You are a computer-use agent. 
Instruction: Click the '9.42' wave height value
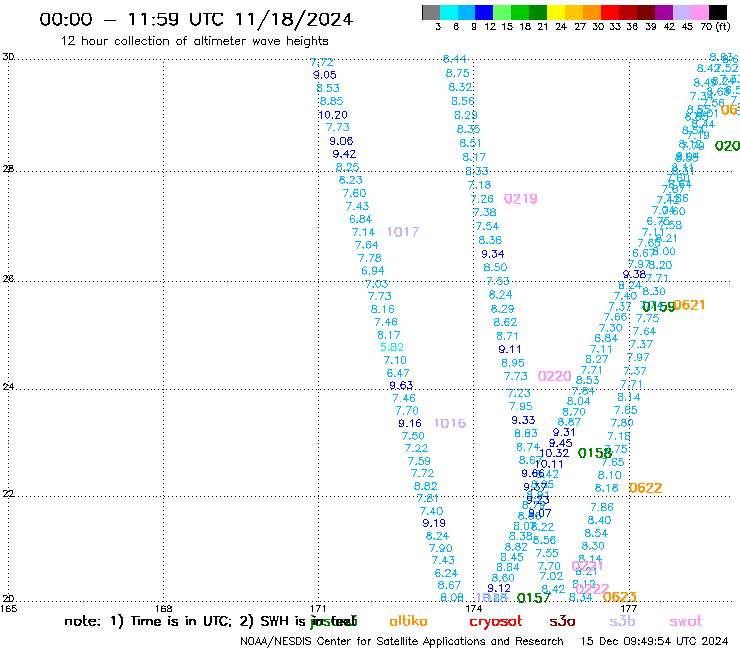click(344, 154)
